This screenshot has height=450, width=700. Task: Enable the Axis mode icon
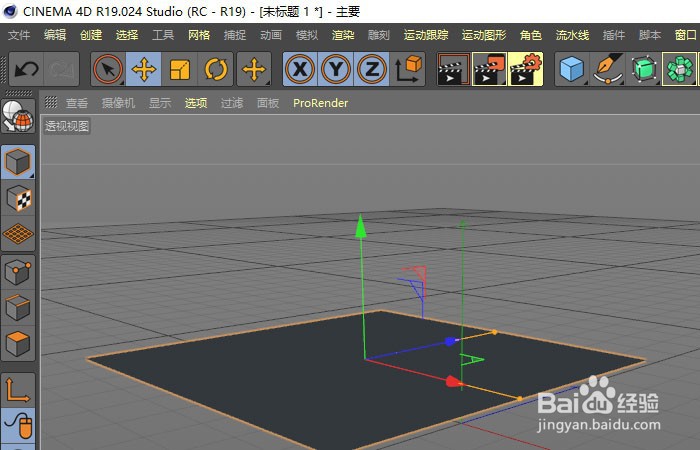[18, 390]
